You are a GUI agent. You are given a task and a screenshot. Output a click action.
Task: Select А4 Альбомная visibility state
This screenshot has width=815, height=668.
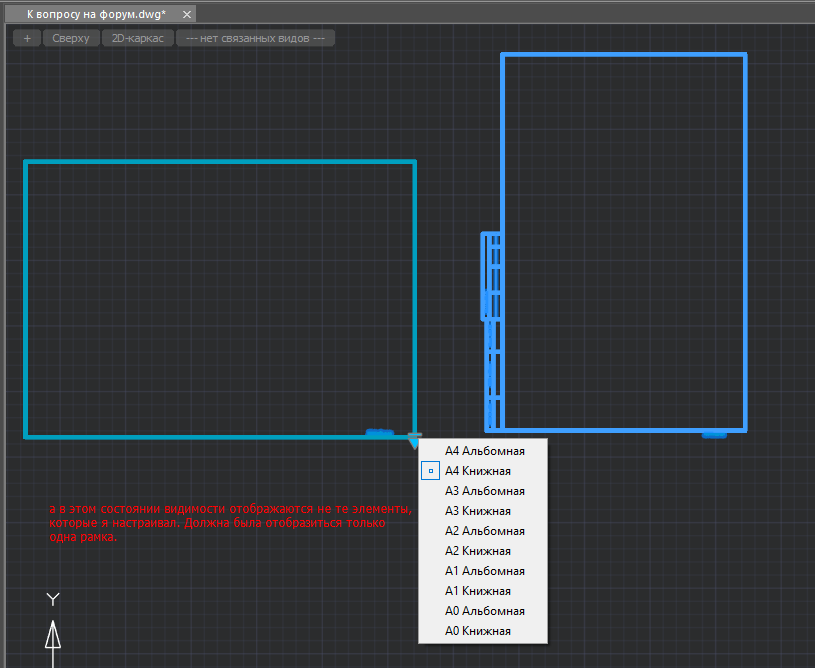click(484, 451)
